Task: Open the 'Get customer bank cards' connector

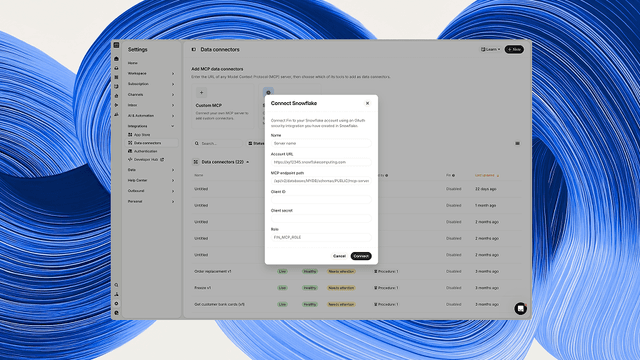Action: [219, 304]
